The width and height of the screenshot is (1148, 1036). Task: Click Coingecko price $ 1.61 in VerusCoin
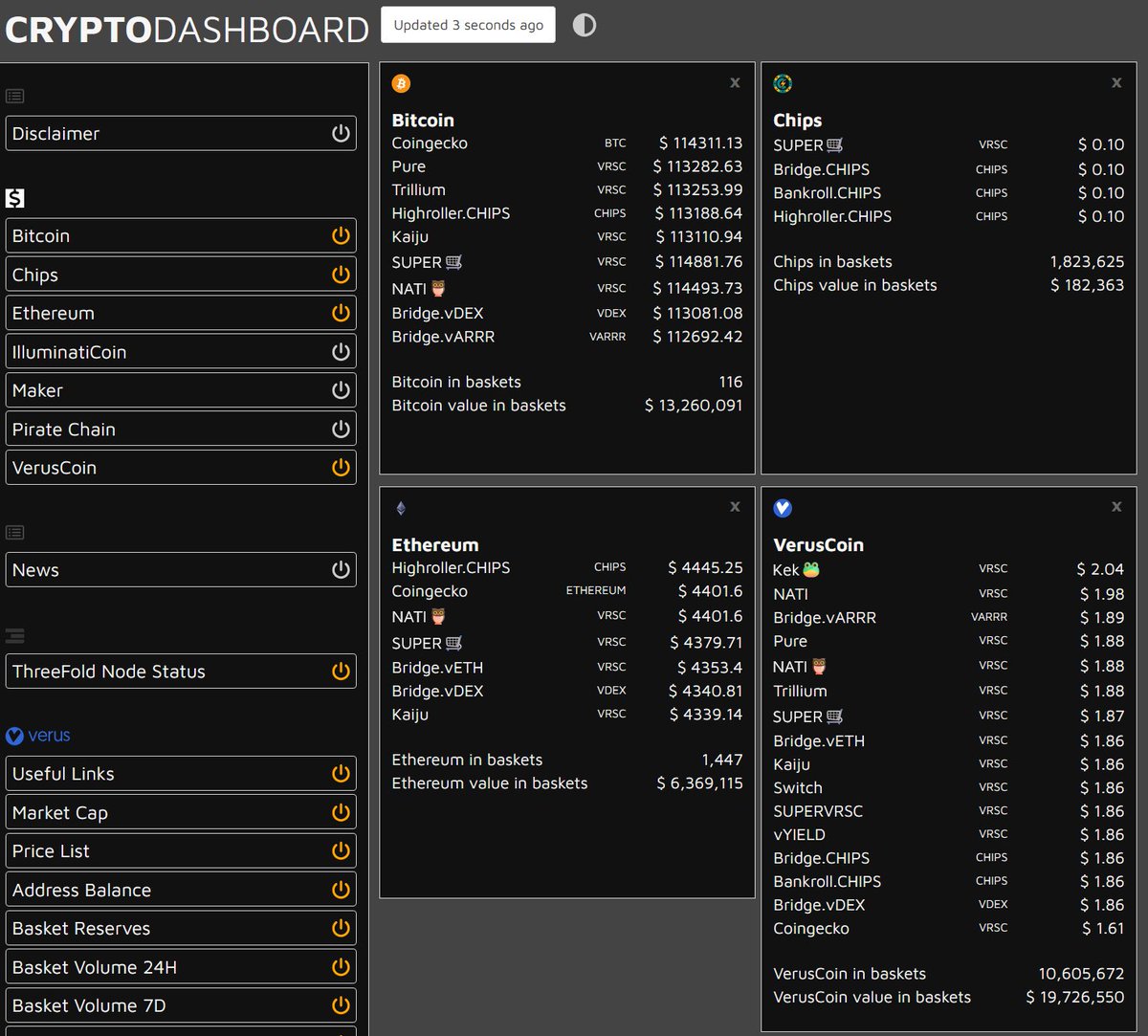pos(1103,929)
